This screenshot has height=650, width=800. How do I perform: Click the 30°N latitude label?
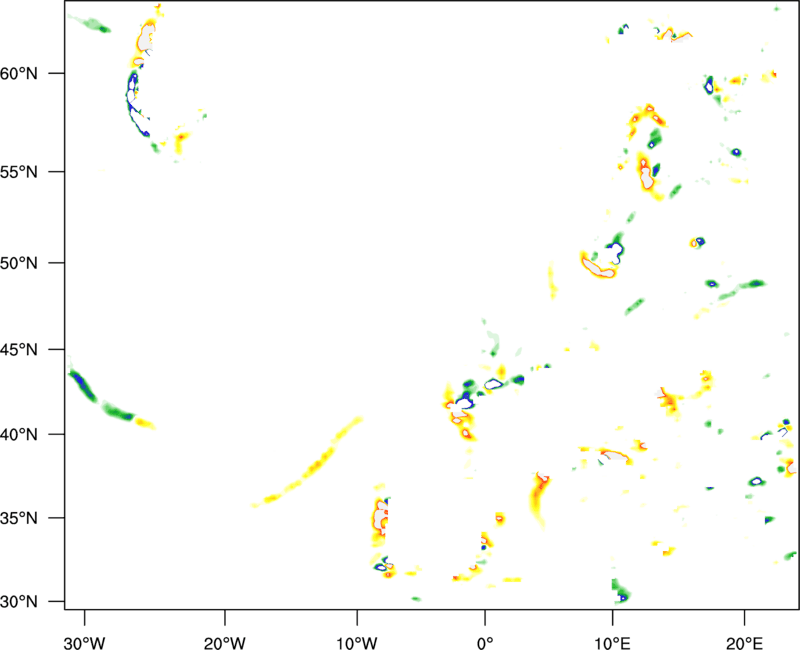[x=19, y=602]
